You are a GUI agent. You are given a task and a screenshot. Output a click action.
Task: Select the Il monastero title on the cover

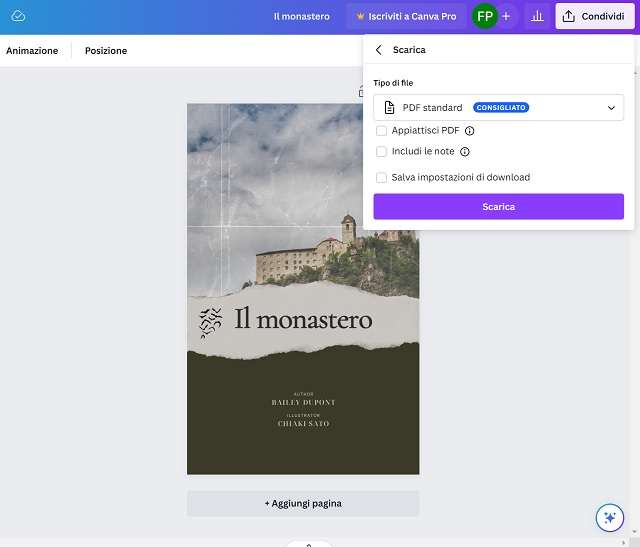pyautogui.click(x=303, y=320)
